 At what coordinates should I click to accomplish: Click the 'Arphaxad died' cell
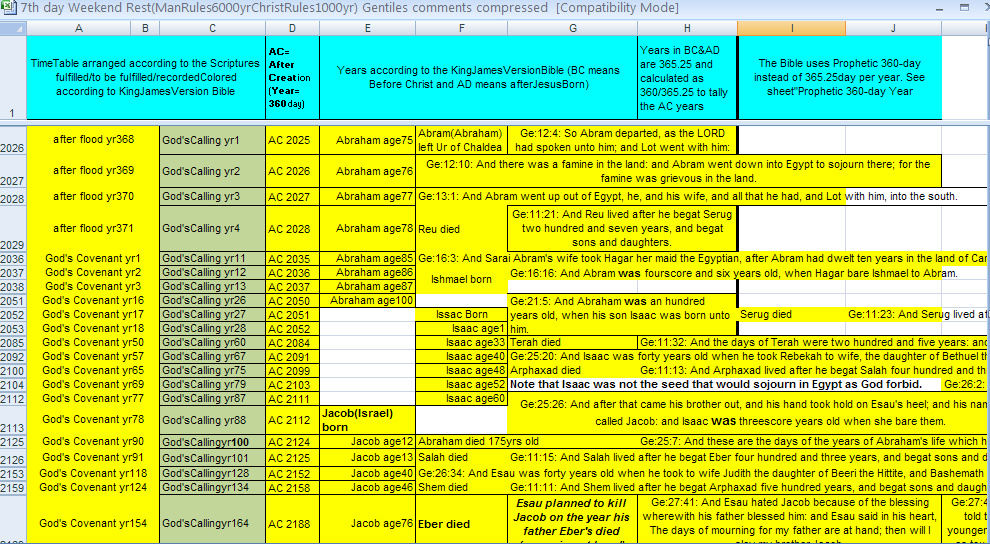coord(572,370)
